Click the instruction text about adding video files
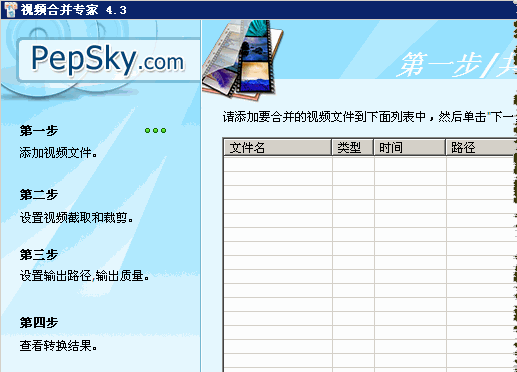 [370, 117]
